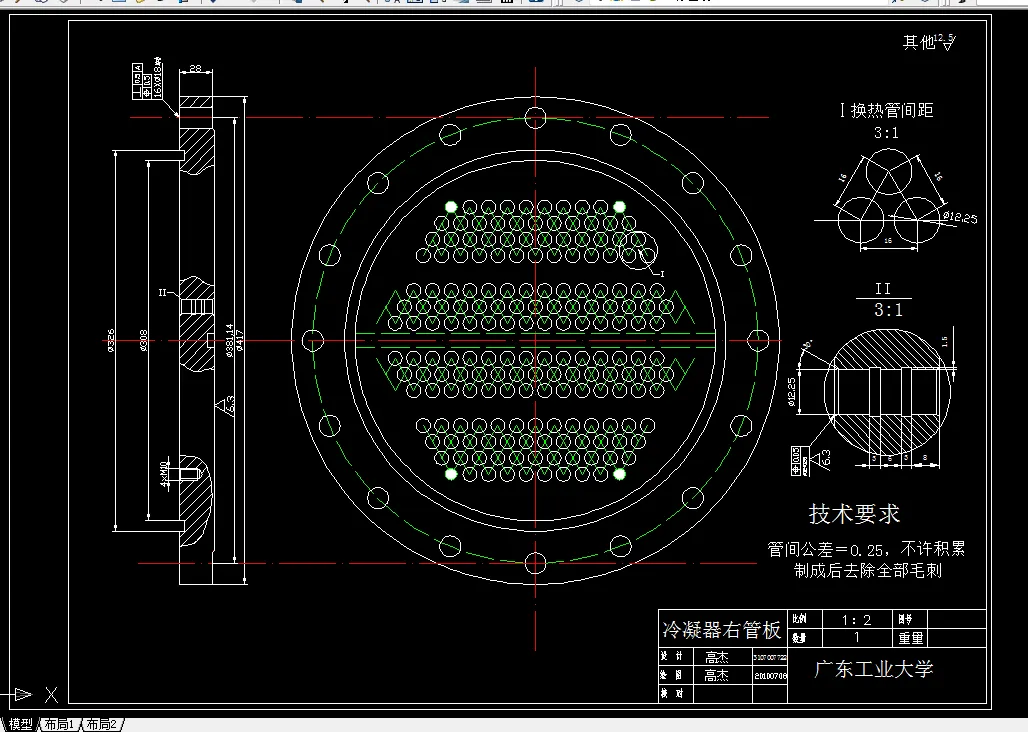The width and height of the screenshot is (1028, 732).
Task: Click the 4×M10 thread callout
Action: 165,474
